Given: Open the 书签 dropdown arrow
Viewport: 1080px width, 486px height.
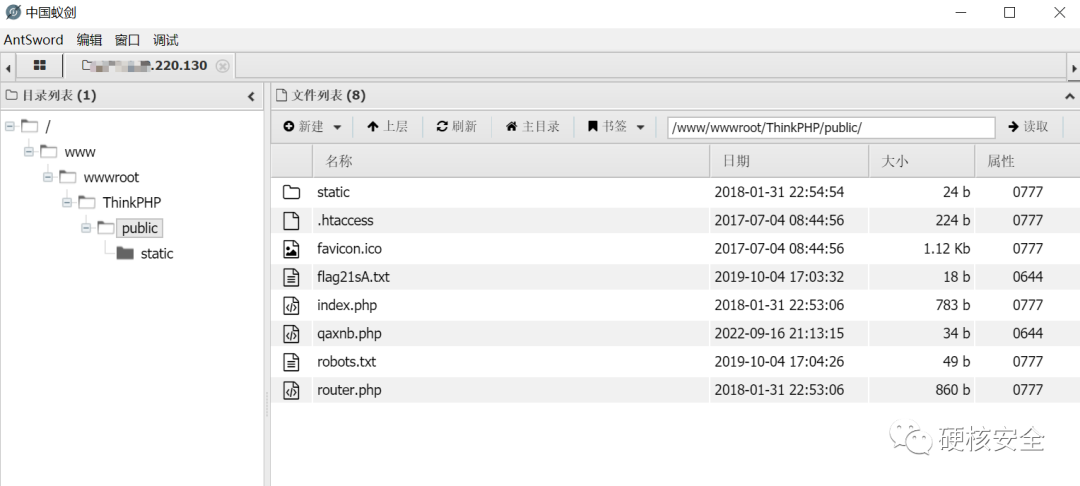Looking at the screenshot, I should [641, 127].
